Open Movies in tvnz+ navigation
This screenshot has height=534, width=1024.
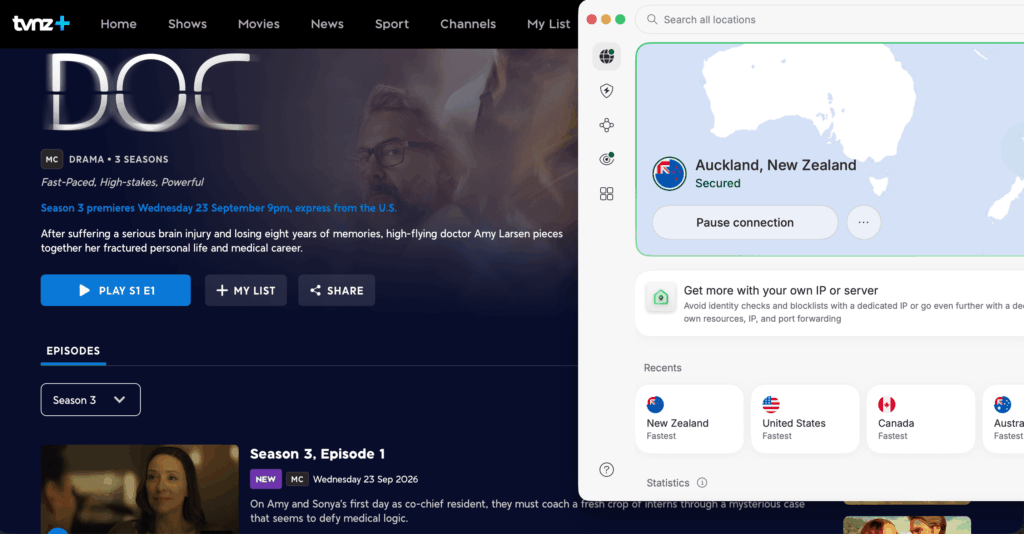click(259, 24)
